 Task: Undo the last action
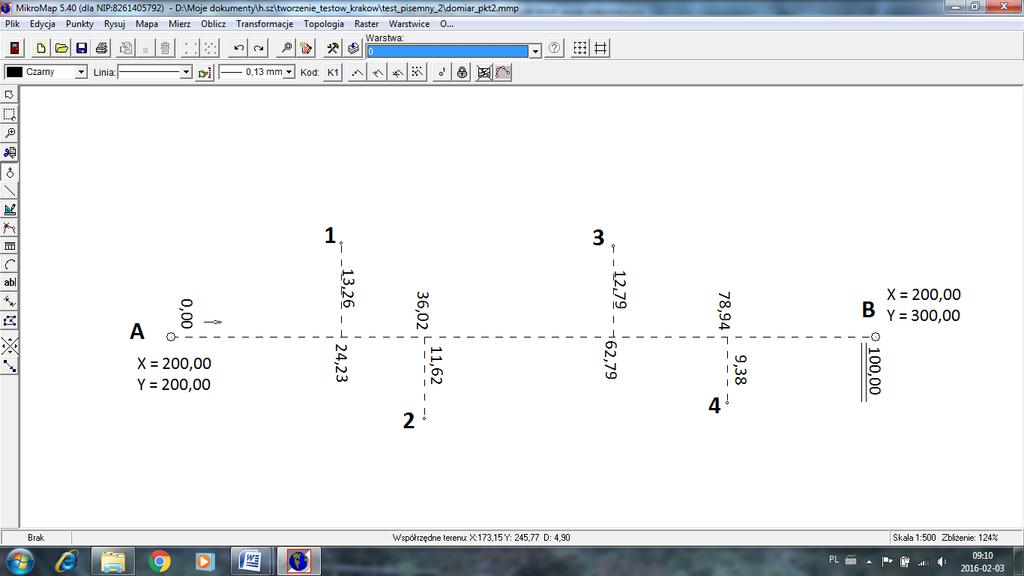(239, 48)
